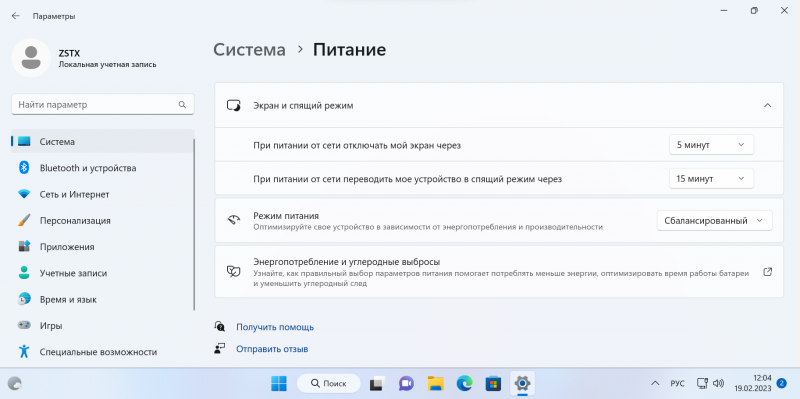
Task: Open Учетные записи settings
Action: coord(102,273)
